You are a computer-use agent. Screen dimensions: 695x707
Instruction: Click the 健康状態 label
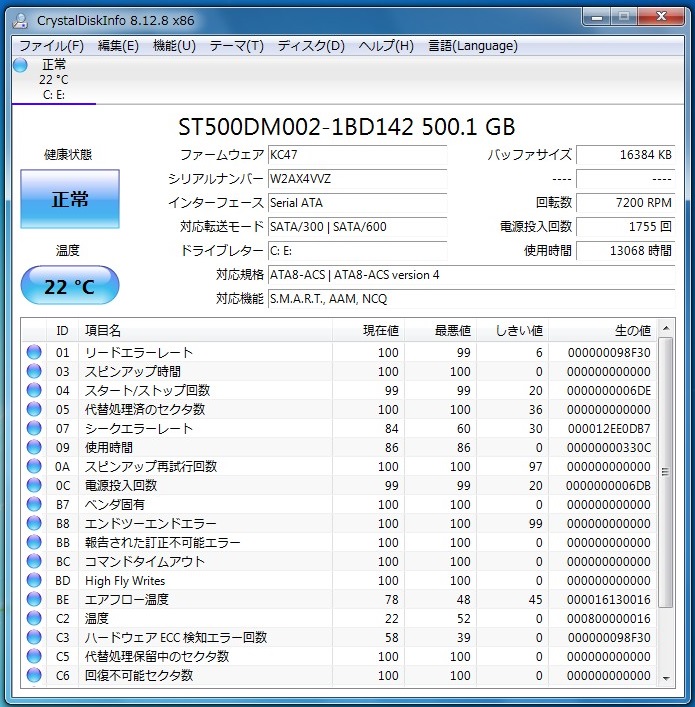click(x=68, y=155)
